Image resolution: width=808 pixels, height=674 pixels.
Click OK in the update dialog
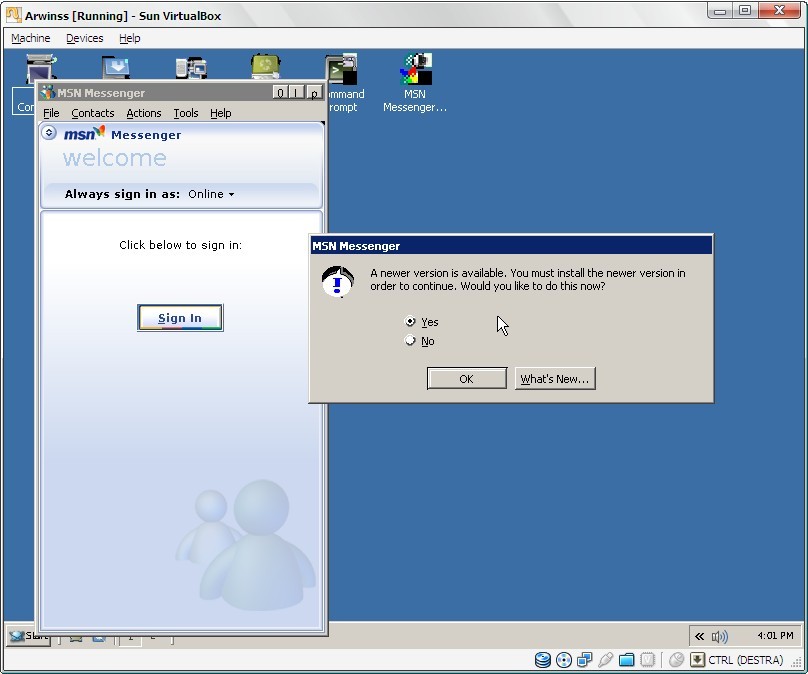(x=466, y=379)
